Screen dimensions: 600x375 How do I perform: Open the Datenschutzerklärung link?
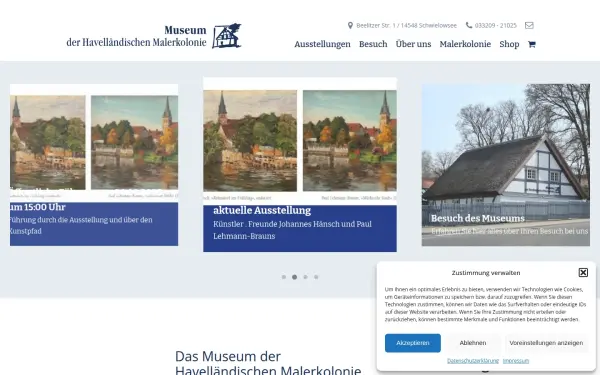[473, 361]
